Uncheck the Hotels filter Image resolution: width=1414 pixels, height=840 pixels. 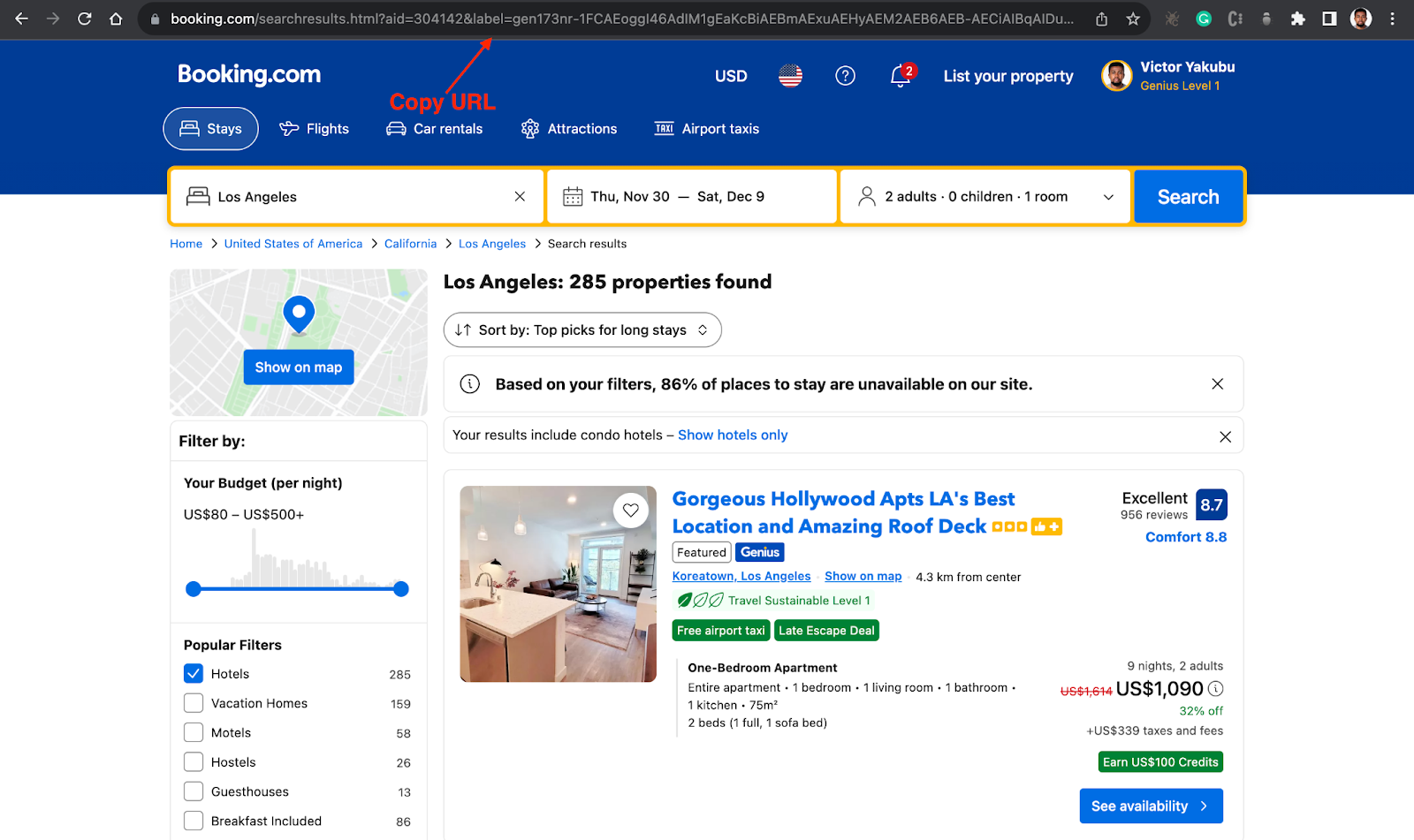click(x=194, y=673)
